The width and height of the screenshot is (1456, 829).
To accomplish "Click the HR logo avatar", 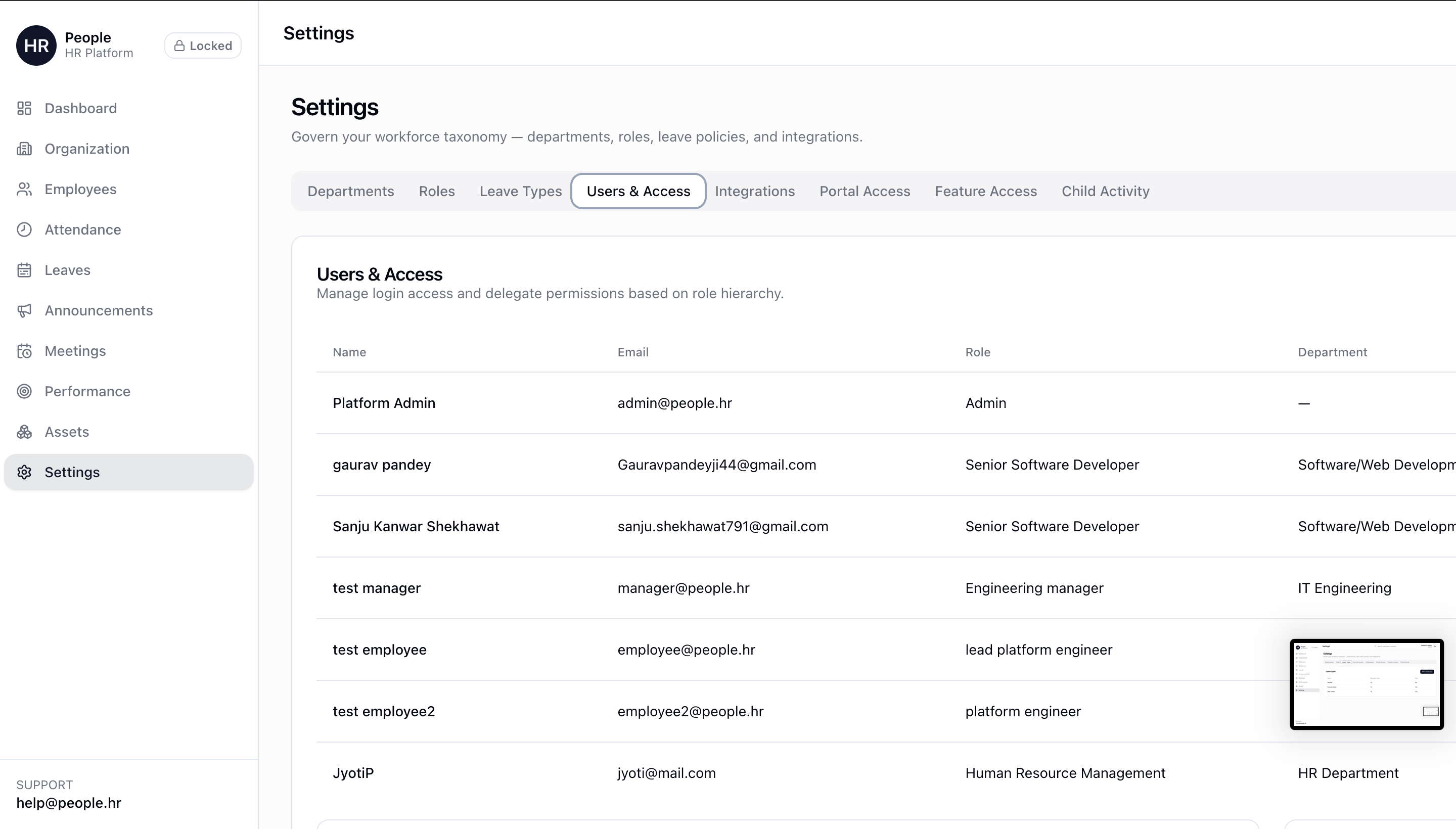I will (x=36, y=45).
